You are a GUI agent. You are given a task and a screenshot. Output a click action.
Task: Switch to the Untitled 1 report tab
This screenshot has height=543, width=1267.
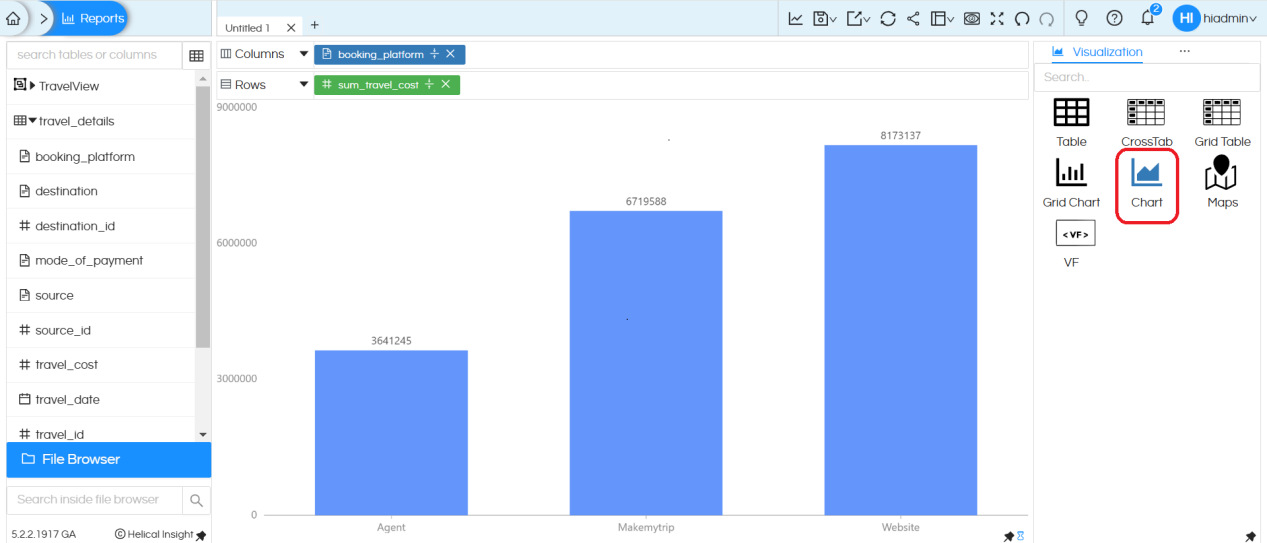tap(247, 28)
